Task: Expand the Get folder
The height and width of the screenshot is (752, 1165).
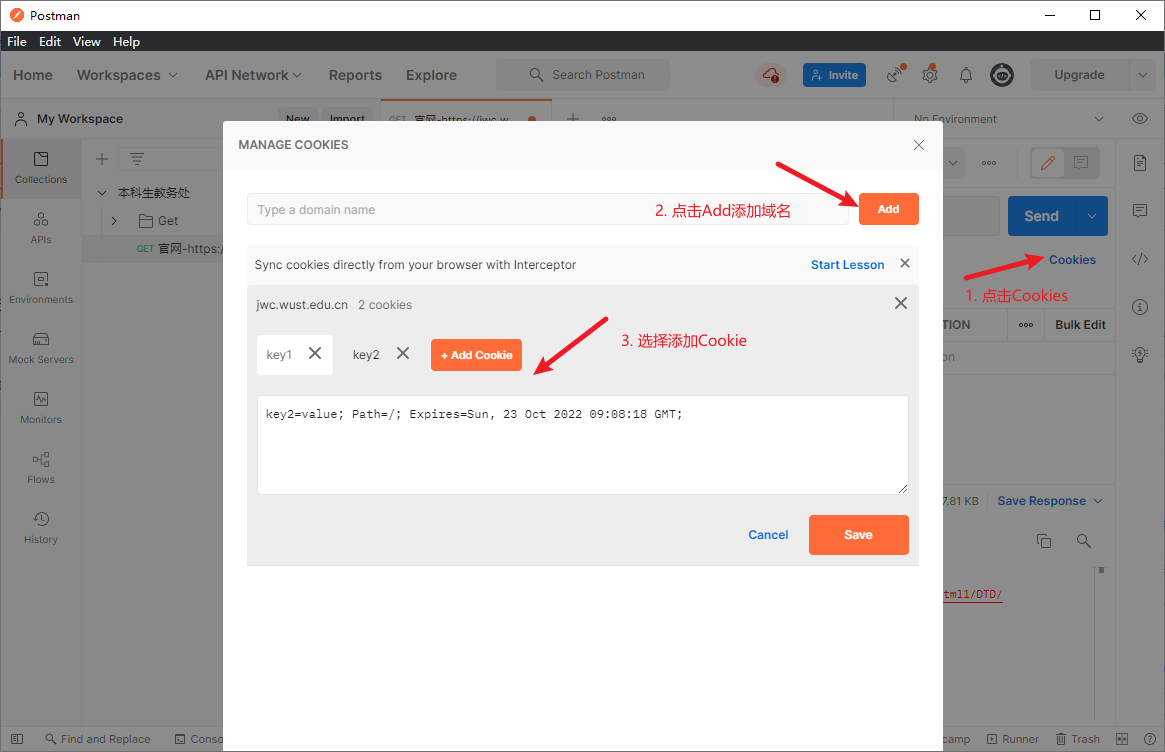Action: point(114,221)
